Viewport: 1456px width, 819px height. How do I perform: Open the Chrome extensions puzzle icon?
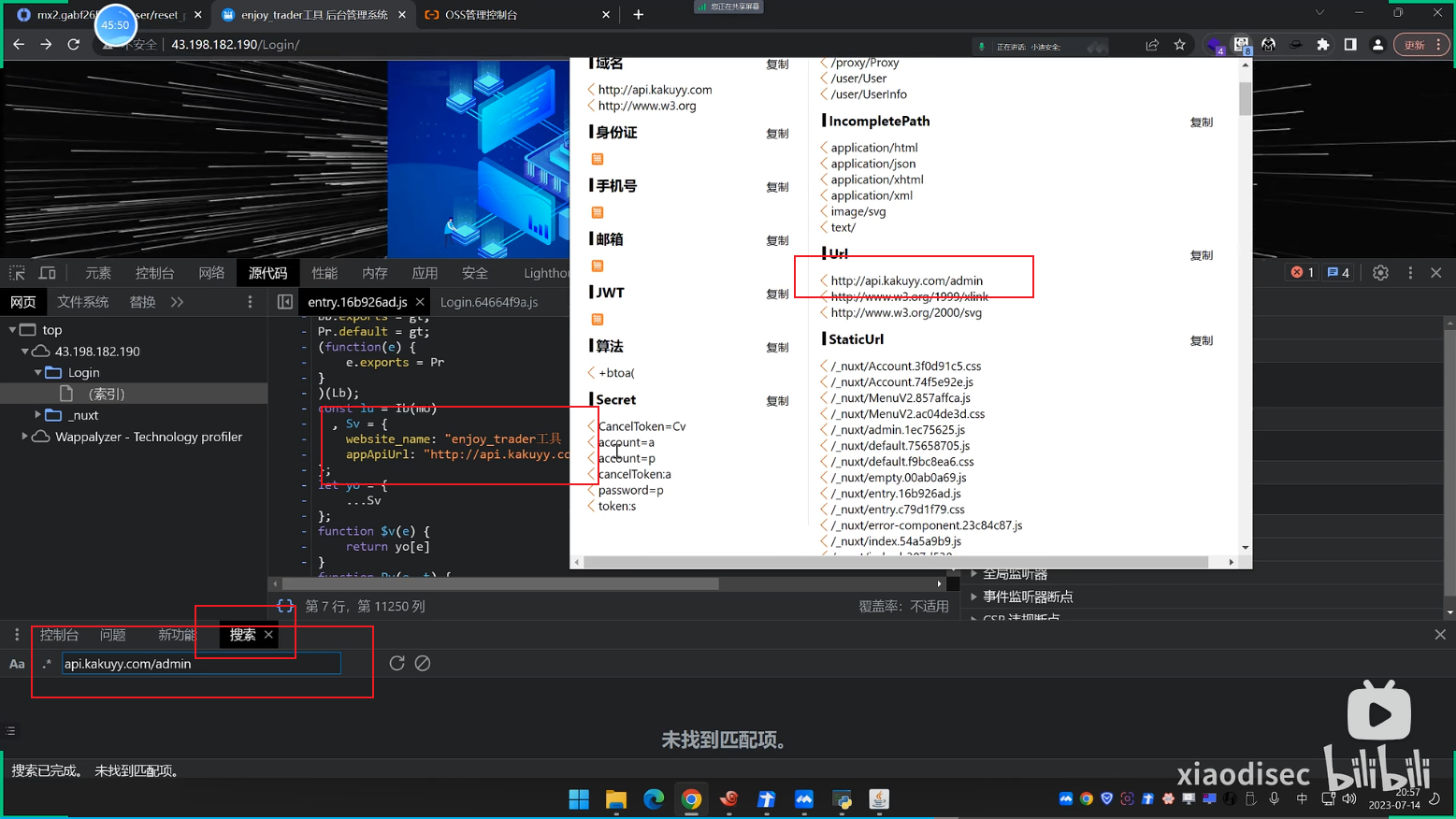[x=1322, y=45]
